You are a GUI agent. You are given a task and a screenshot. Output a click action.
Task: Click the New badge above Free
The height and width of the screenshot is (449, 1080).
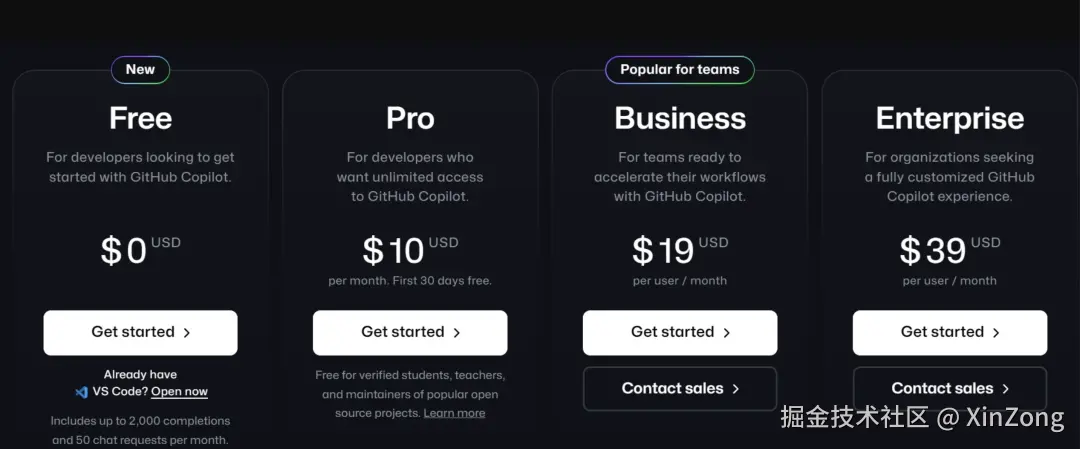pyautogui.click(x=140, y=70)
